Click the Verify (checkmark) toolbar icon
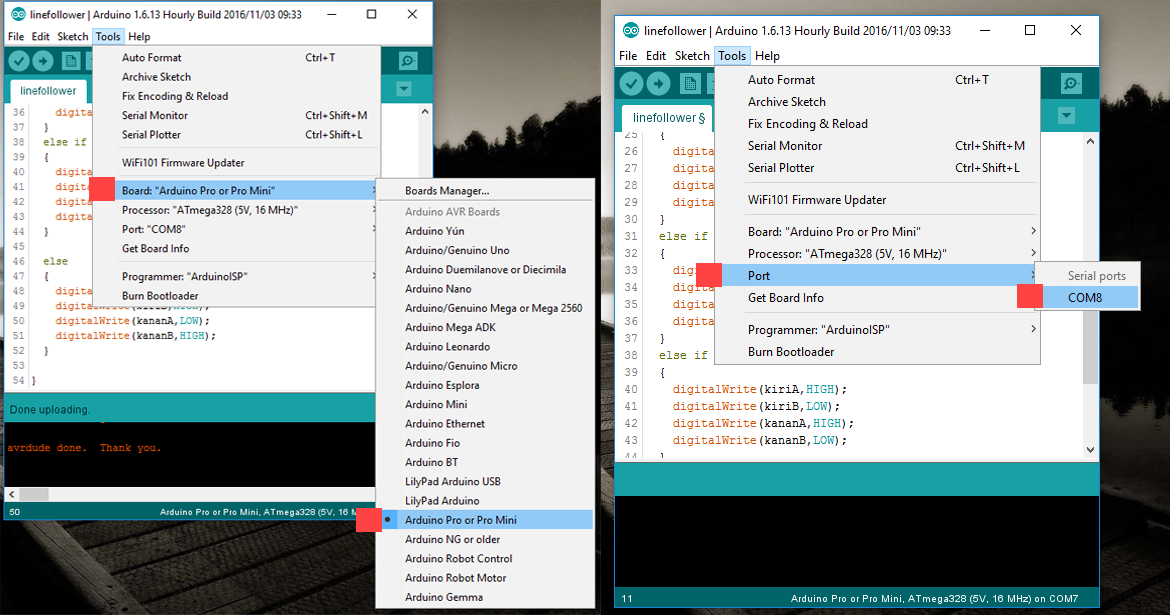Viewport: 1170px width, 615px height. [x=18, y=60]
